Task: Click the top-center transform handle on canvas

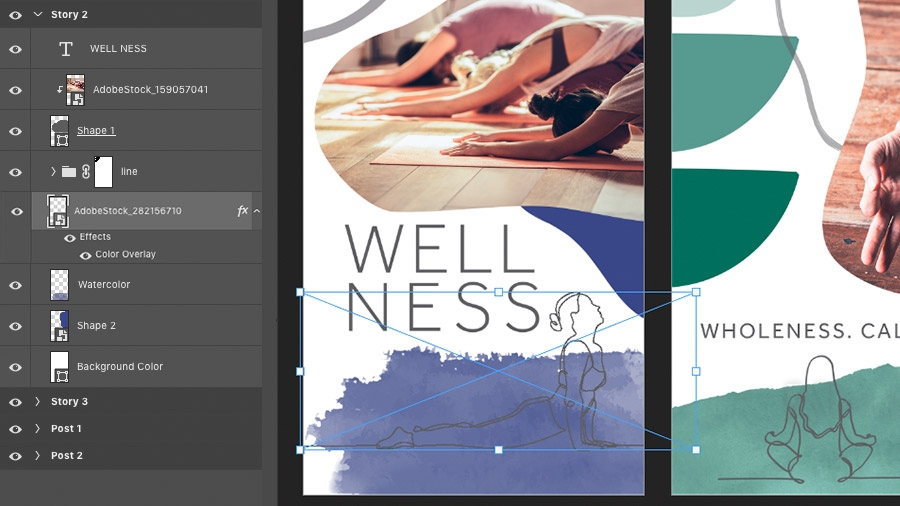Action: 498,292
